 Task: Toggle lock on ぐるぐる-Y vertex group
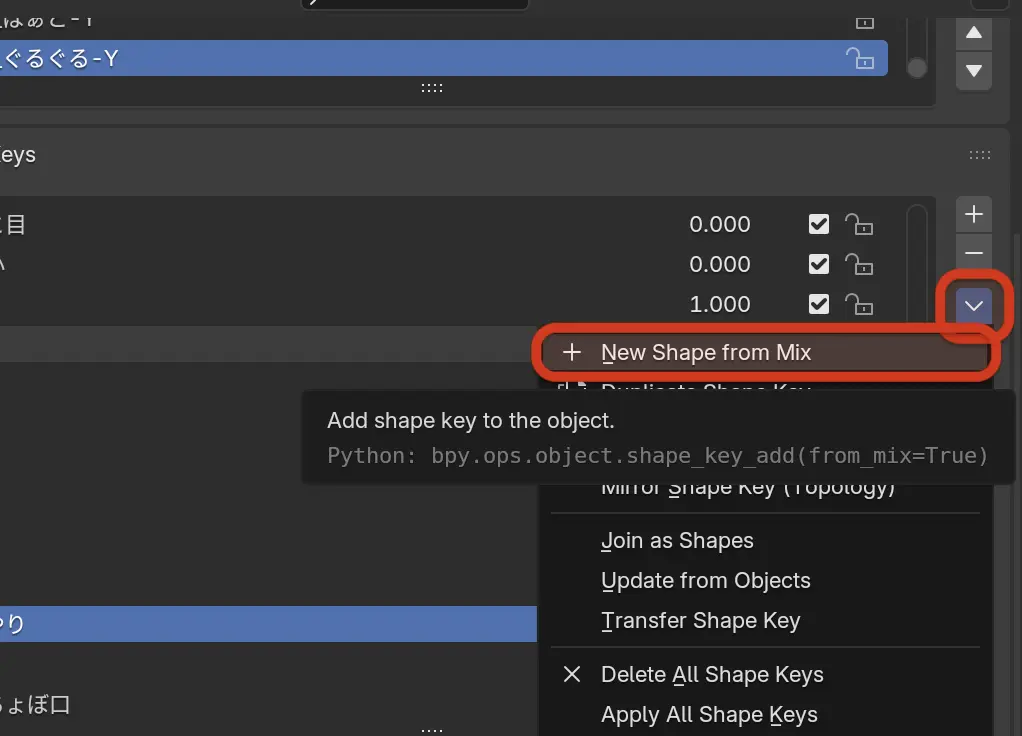point(860,59)
